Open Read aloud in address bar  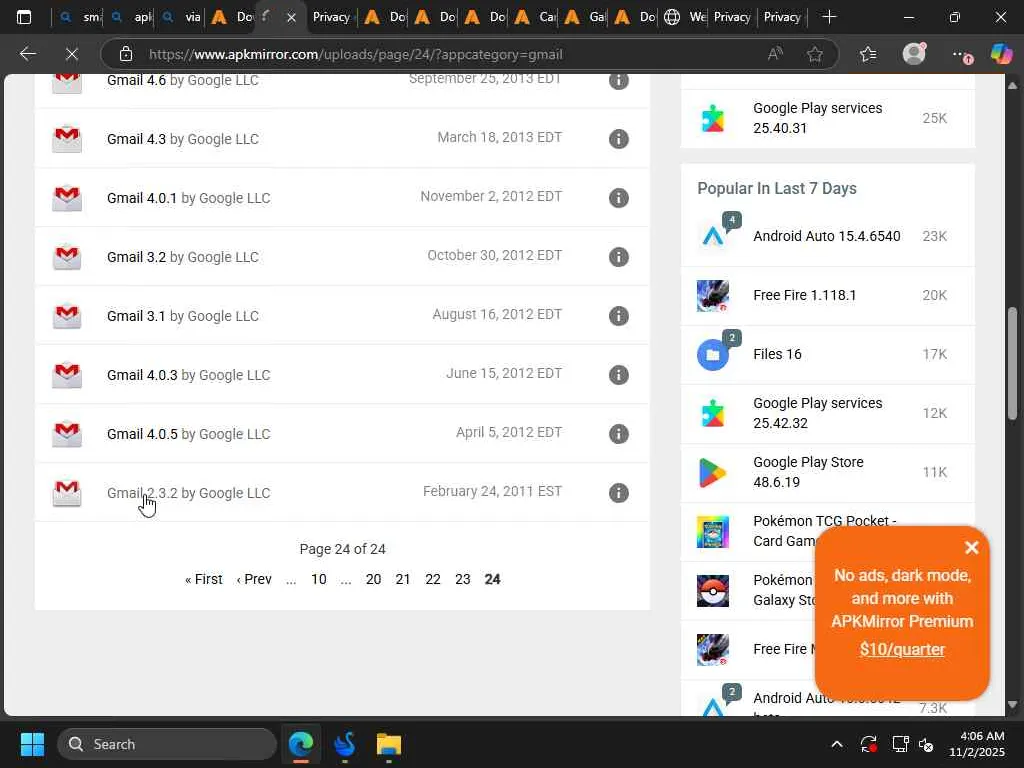click(775, 54)
